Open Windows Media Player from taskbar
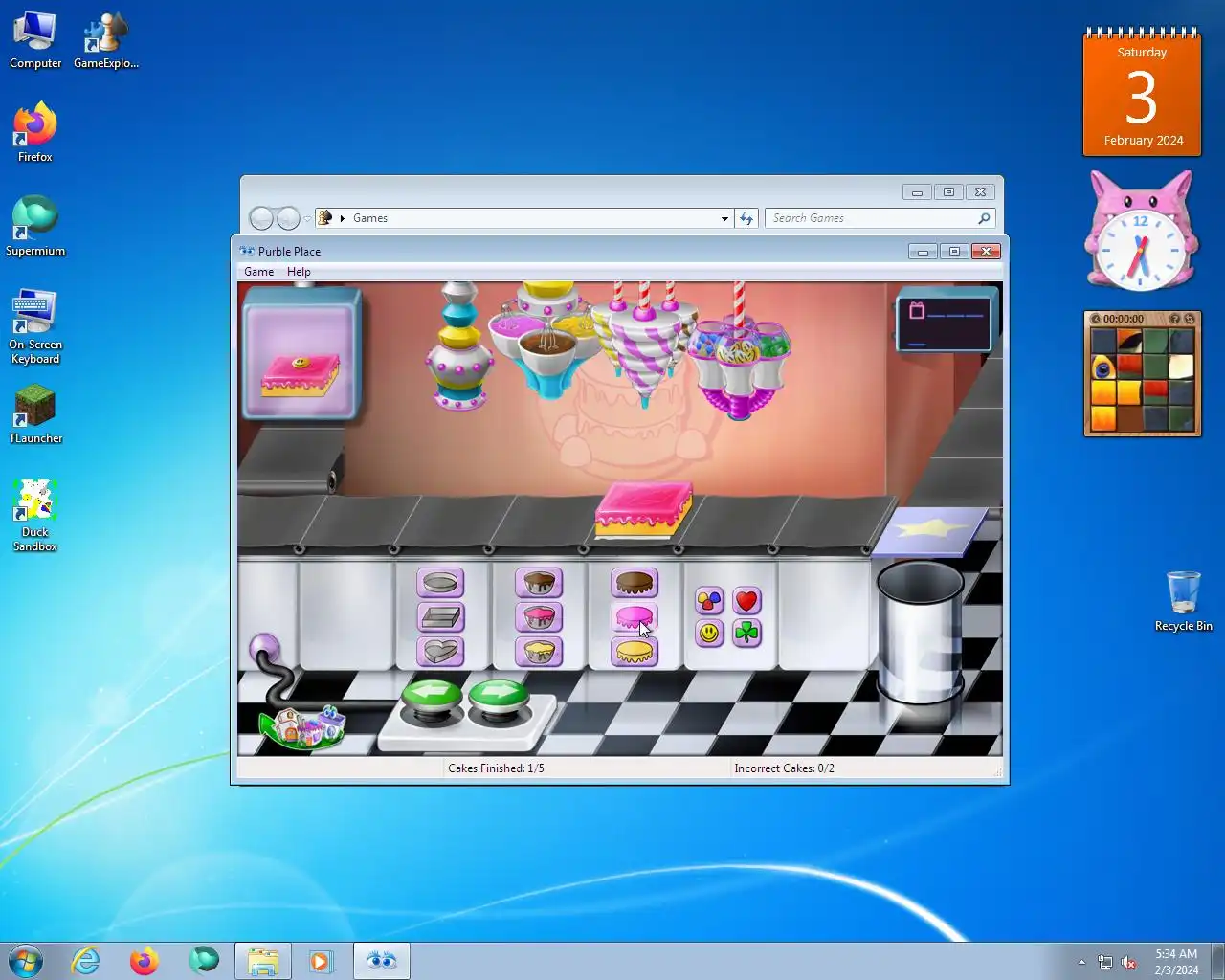Viewport: 1225px width, 980px height. pyautogui.click(x=322, y=961)
